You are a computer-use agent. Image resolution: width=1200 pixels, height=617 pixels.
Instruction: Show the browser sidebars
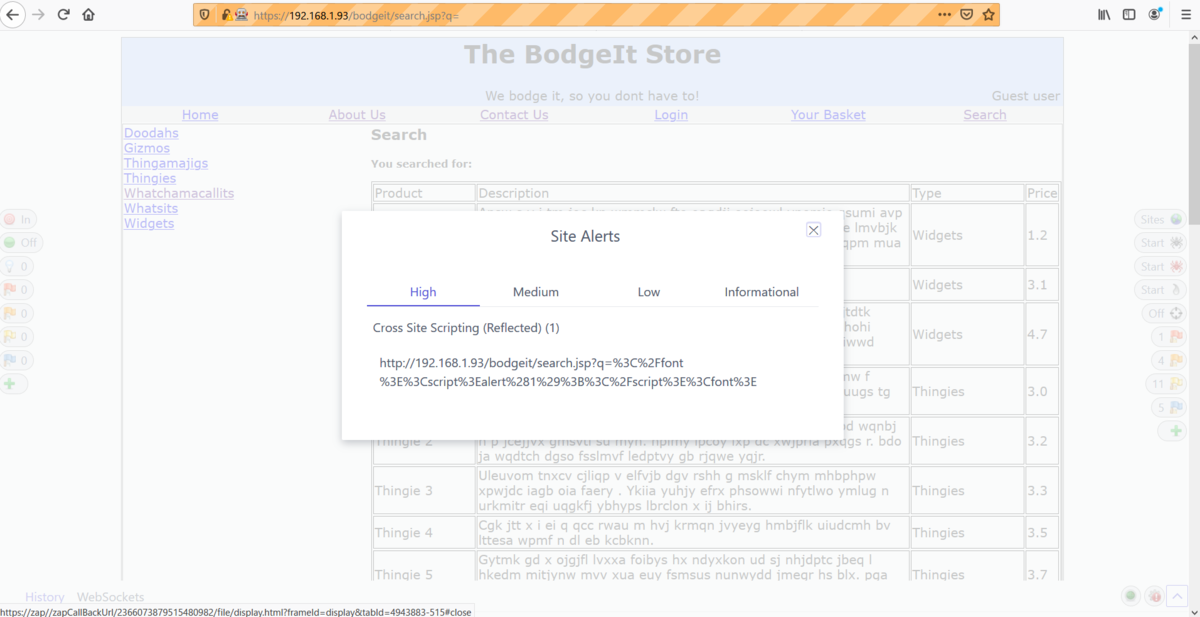coord(1129,15)
